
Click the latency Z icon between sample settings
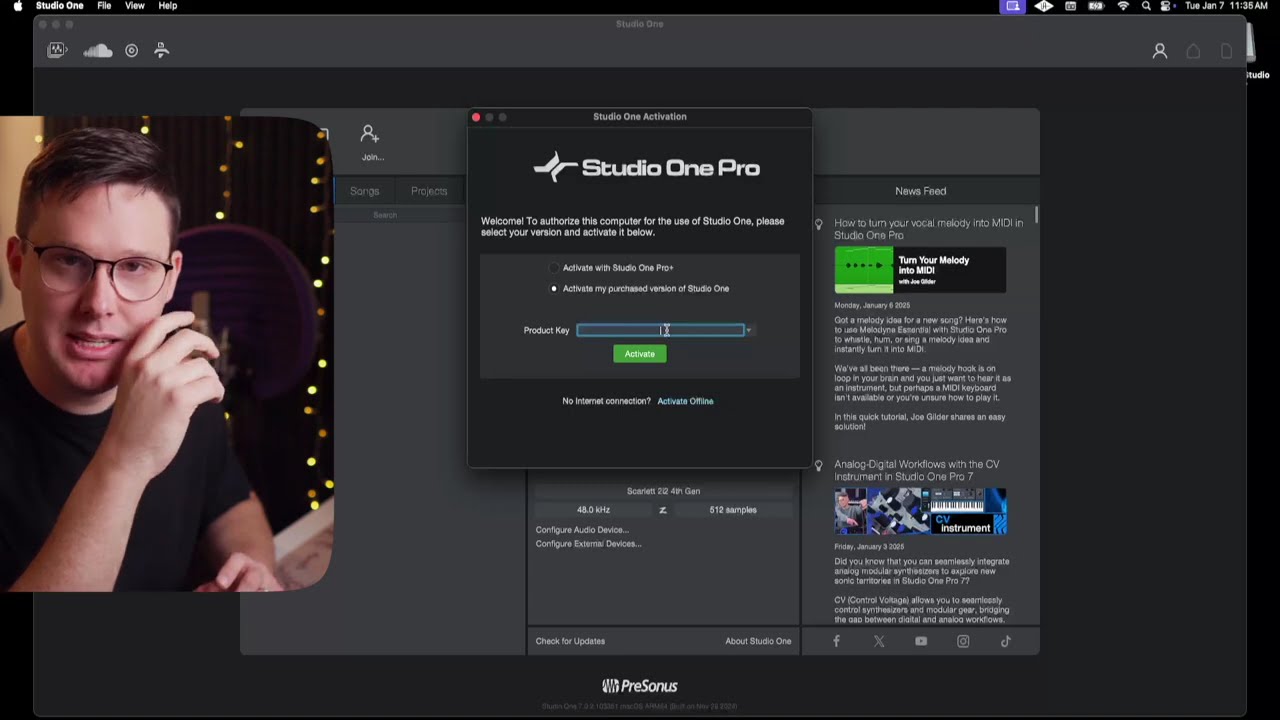pos(662,510)
